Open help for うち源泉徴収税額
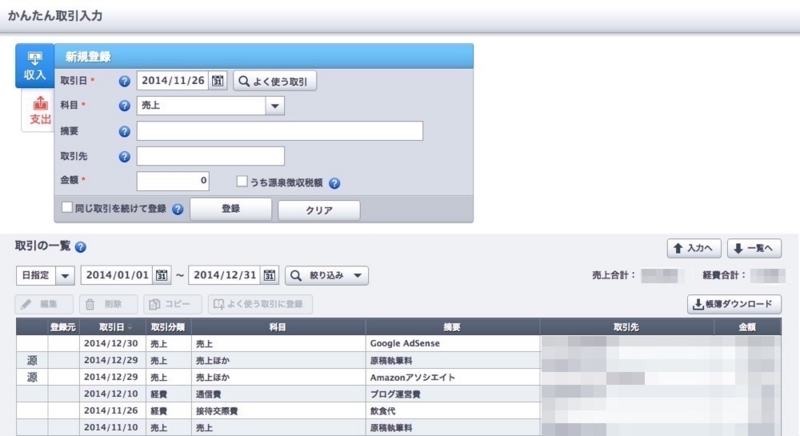The image size is (800, 436). (334, 183)
